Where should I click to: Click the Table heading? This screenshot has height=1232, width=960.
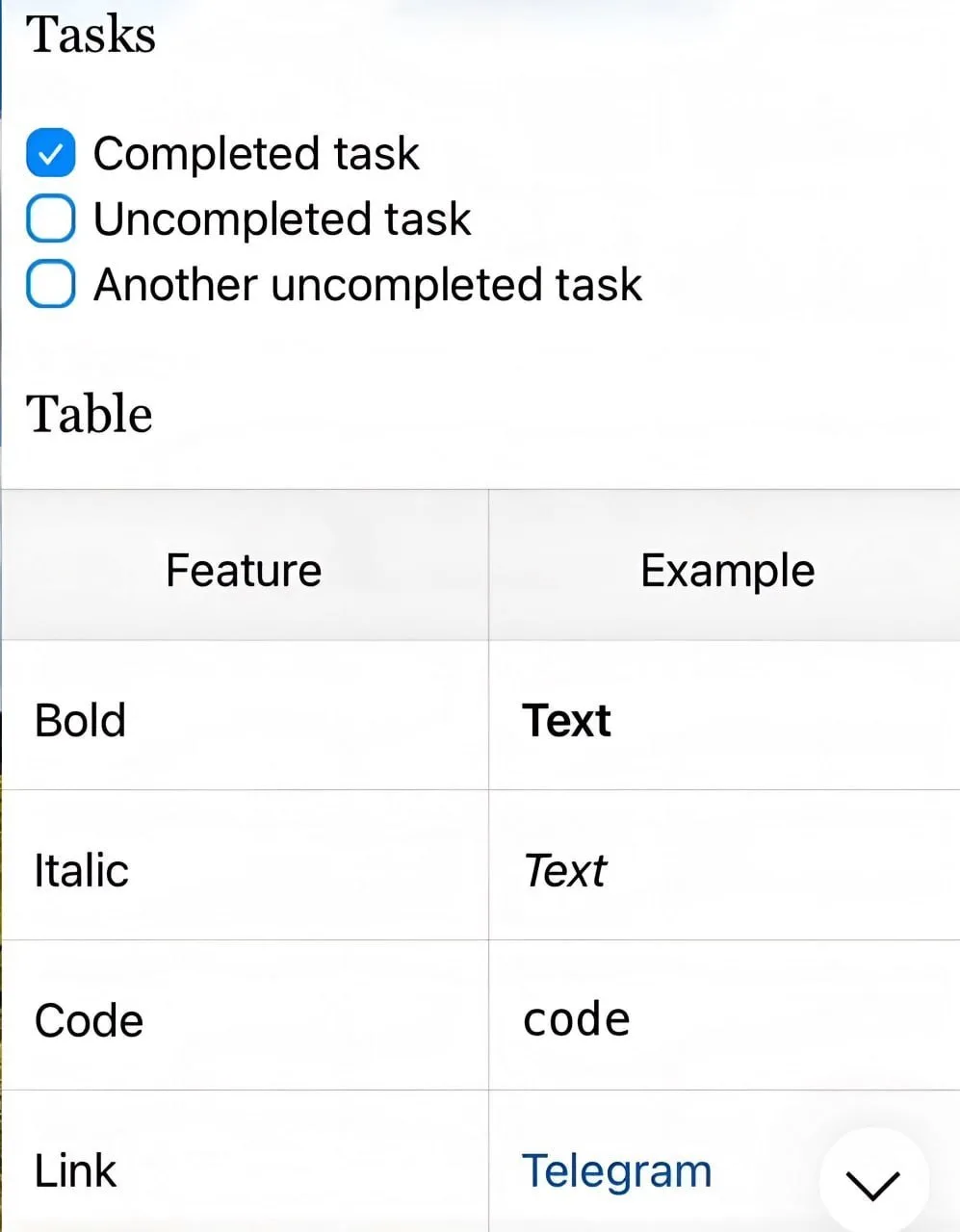coord(90,414)
